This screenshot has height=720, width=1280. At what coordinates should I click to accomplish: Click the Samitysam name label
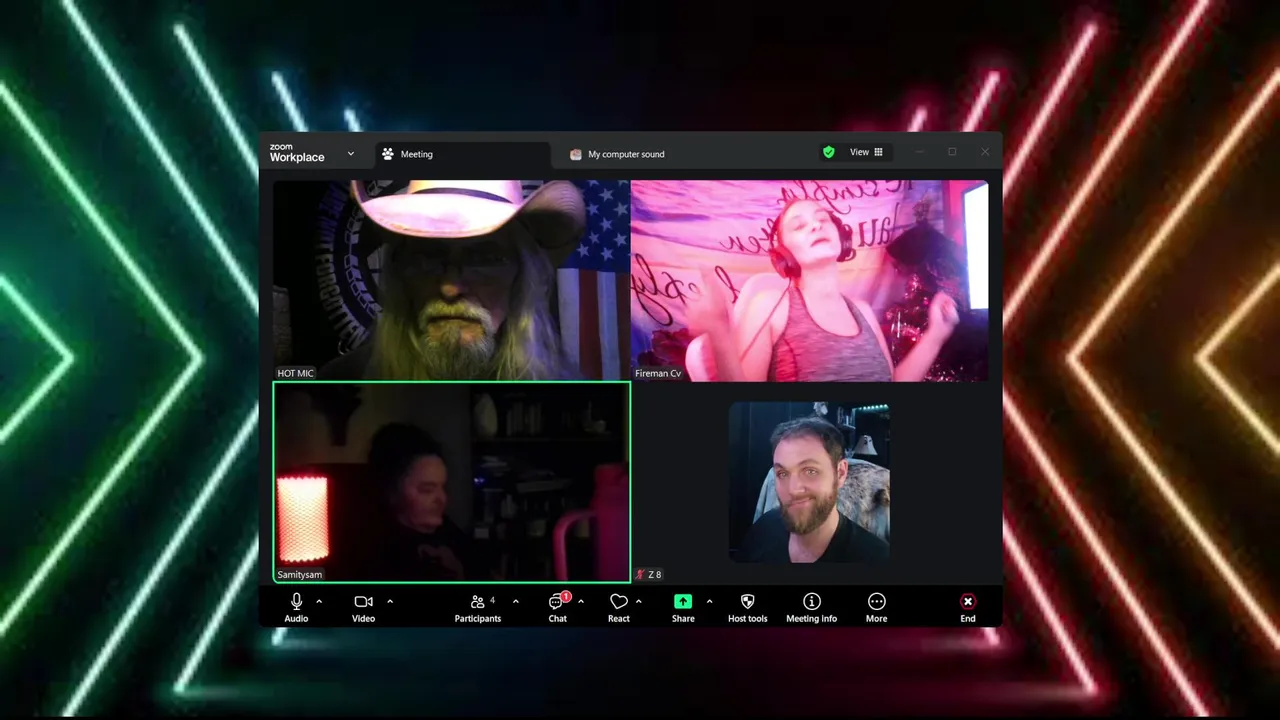coord(300,575)
